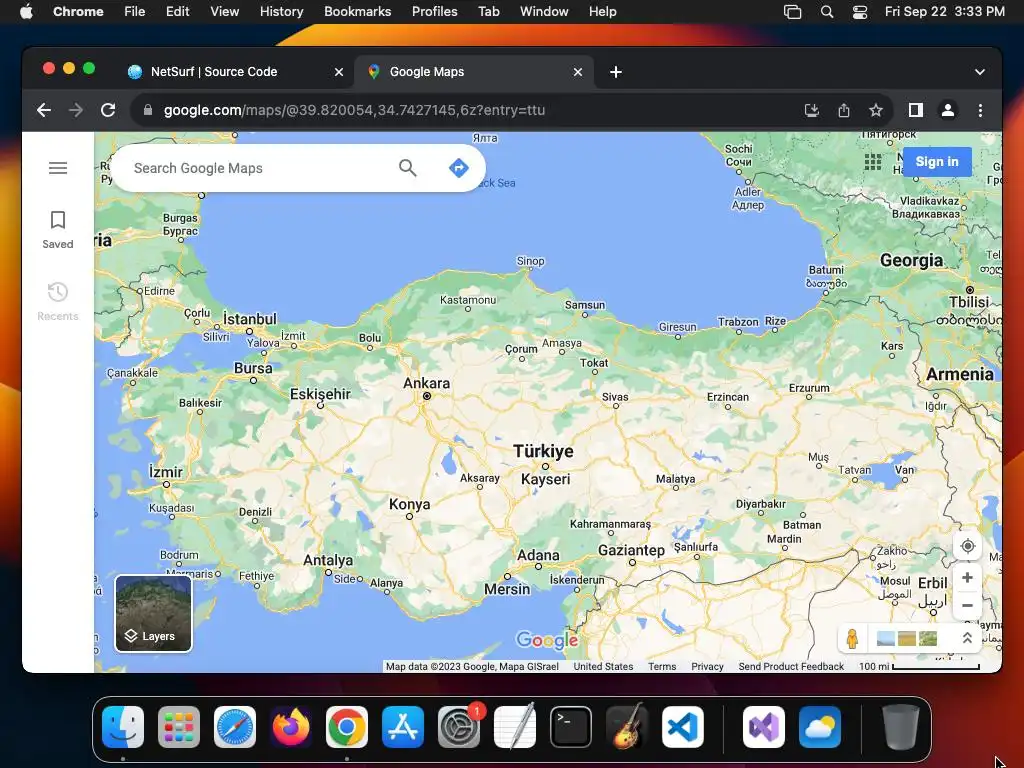Activate the Street View pegman
The width and height of the screenshot is (1024, 768).
852,639
